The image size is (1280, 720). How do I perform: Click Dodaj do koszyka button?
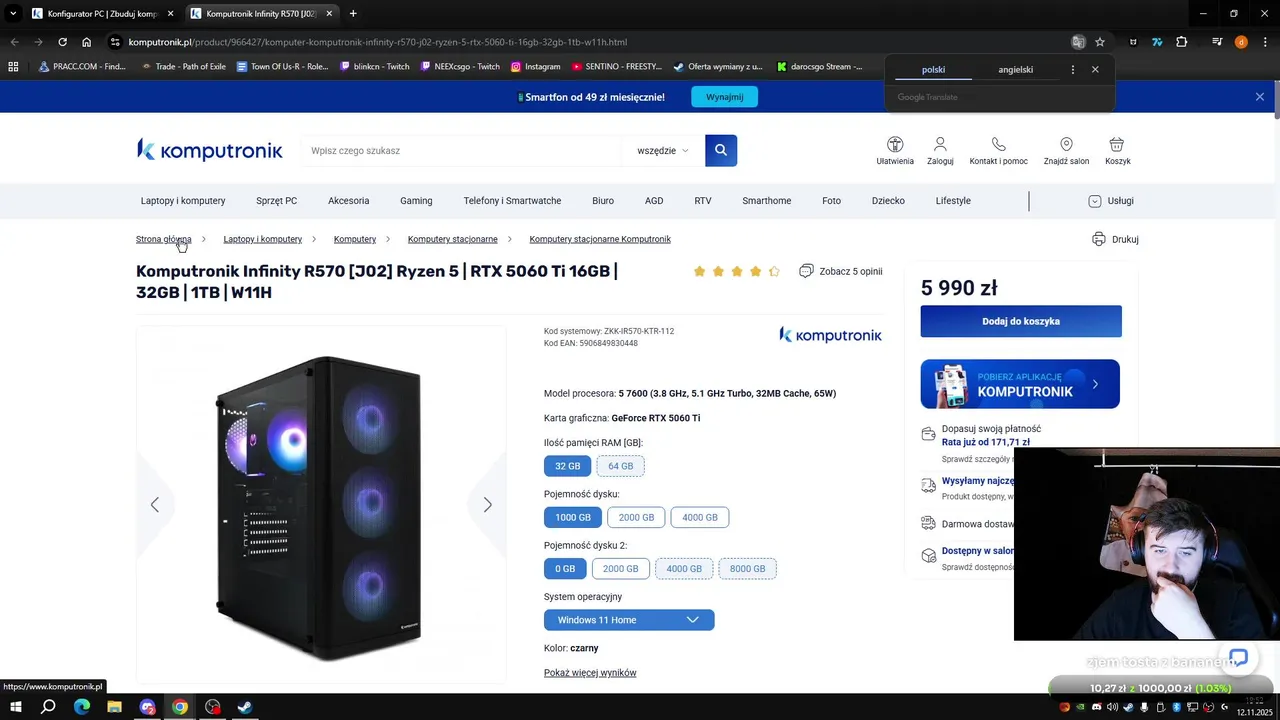pyautogui.click(x=1021, y=321)
